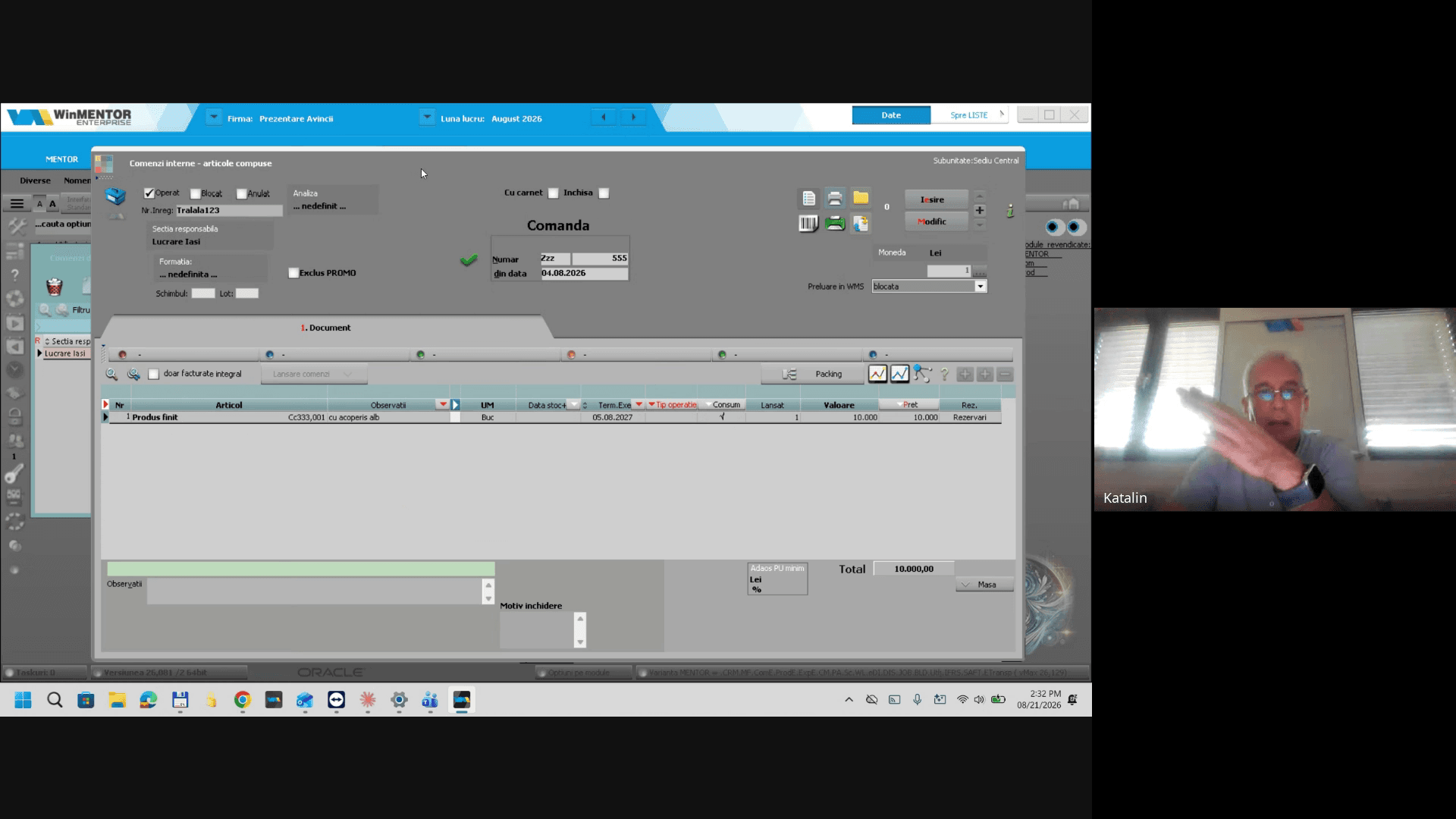Click the green checkmark beside Numar
Screen dimensions: 1456x819
469,260
